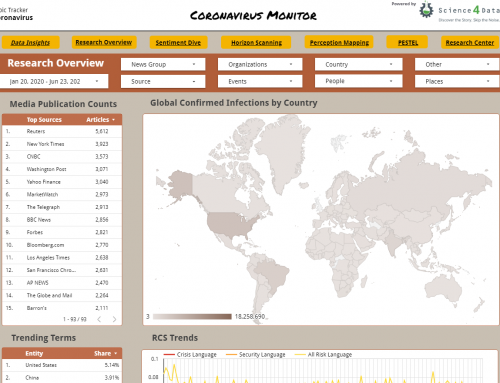
Task: Select Los Angeles Times row
Action: [62, 258]
